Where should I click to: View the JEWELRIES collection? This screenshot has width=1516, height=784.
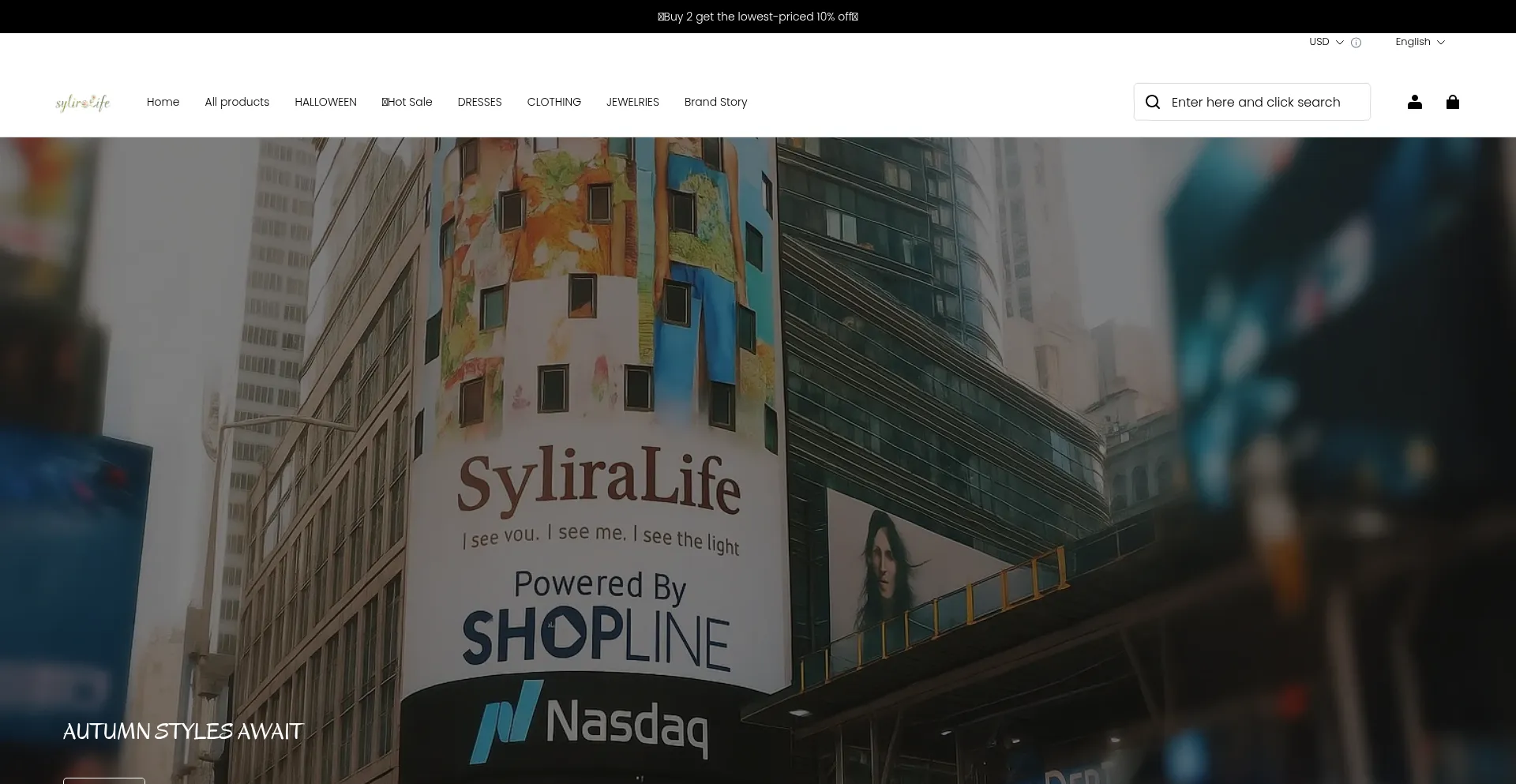pos(632,102)
